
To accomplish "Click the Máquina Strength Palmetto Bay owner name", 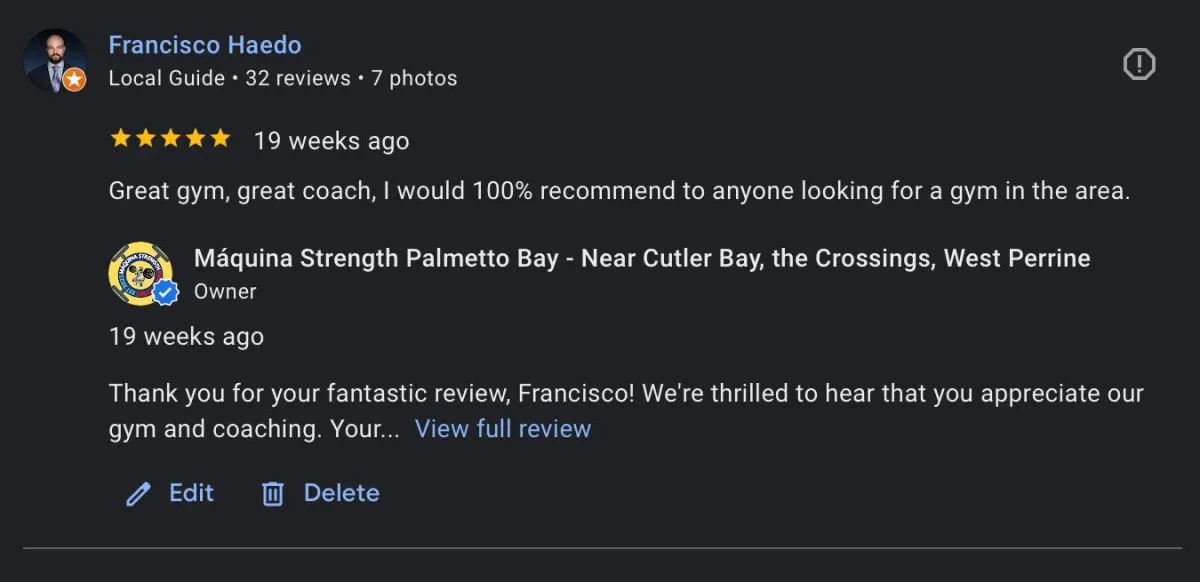I will point(641,258).
